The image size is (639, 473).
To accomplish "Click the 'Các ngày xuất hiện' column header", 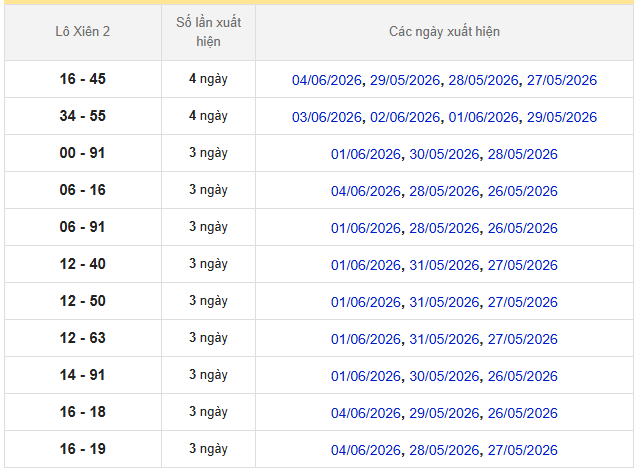I will click(444, 32).
